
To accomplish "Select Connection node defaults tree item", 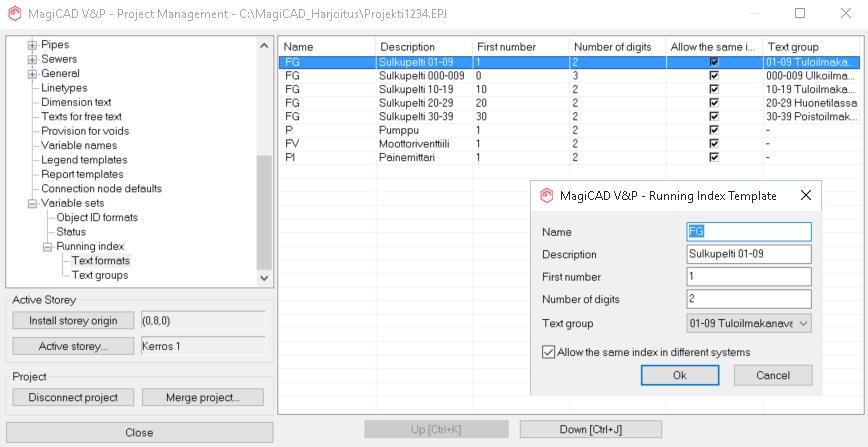I will 101,189.
